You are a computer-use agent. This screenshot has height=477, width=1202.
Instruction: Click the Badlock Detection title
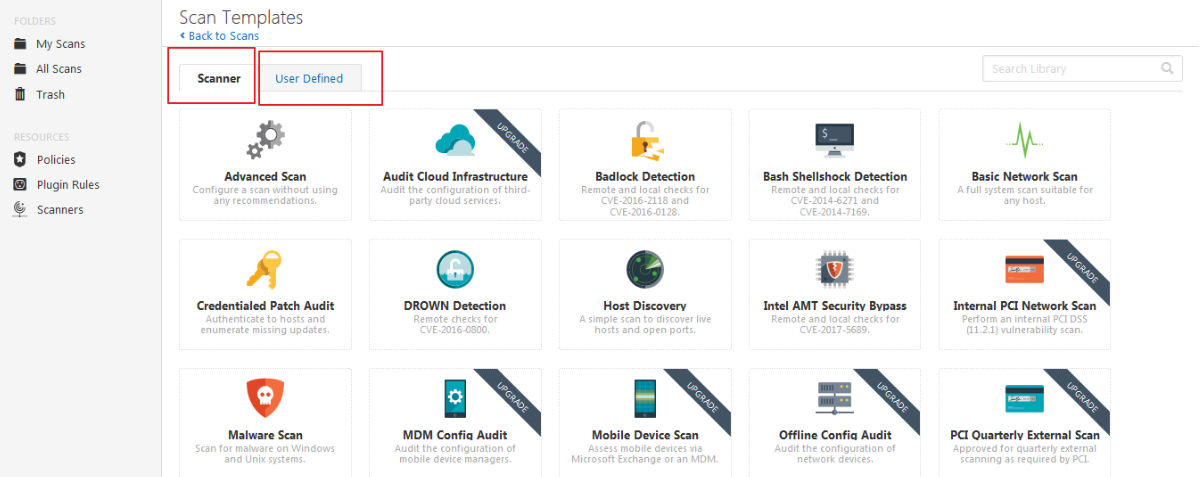[645, 177]
